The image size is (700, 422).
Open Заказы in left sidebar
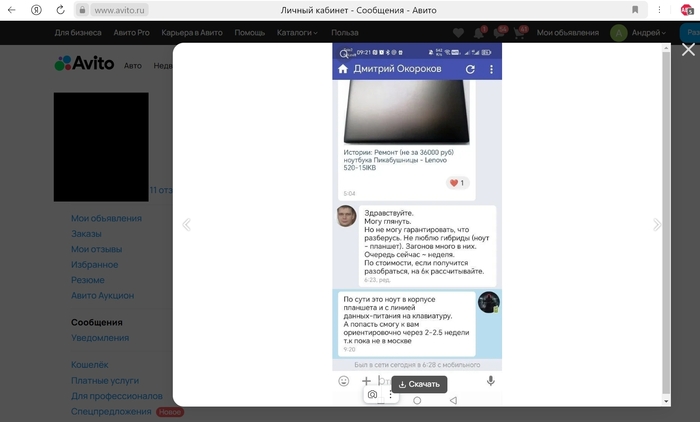86,234
